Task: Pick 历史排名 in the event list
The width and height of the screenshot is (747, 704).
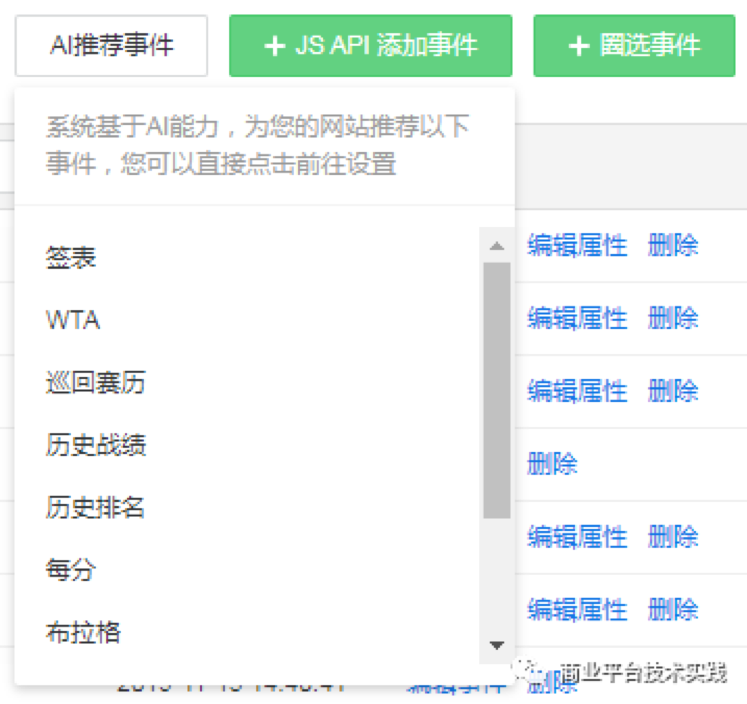Action: [x=96, y=507]
